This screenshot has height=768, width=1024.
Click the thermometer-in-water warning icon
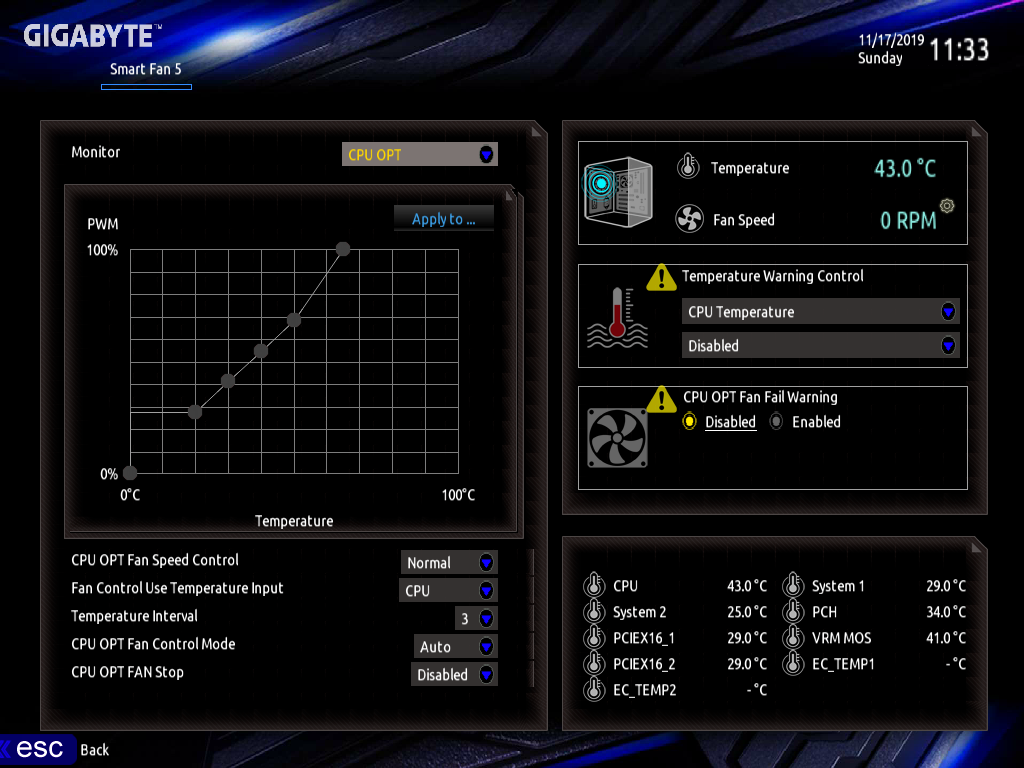[x=617, y=318]
